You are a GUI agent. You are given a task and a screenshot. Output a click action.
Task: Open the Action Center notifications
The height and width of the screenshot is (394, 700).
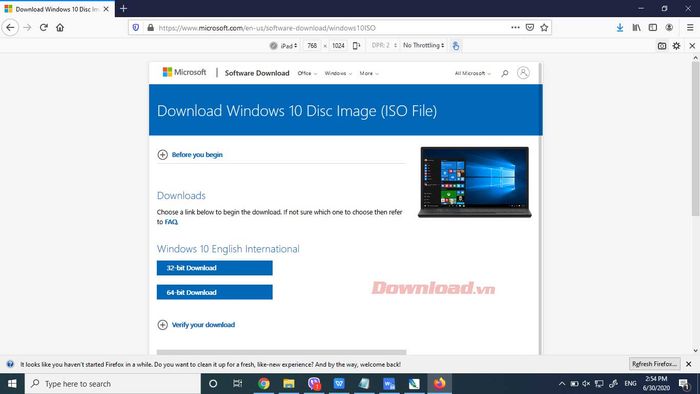(683, 384)
